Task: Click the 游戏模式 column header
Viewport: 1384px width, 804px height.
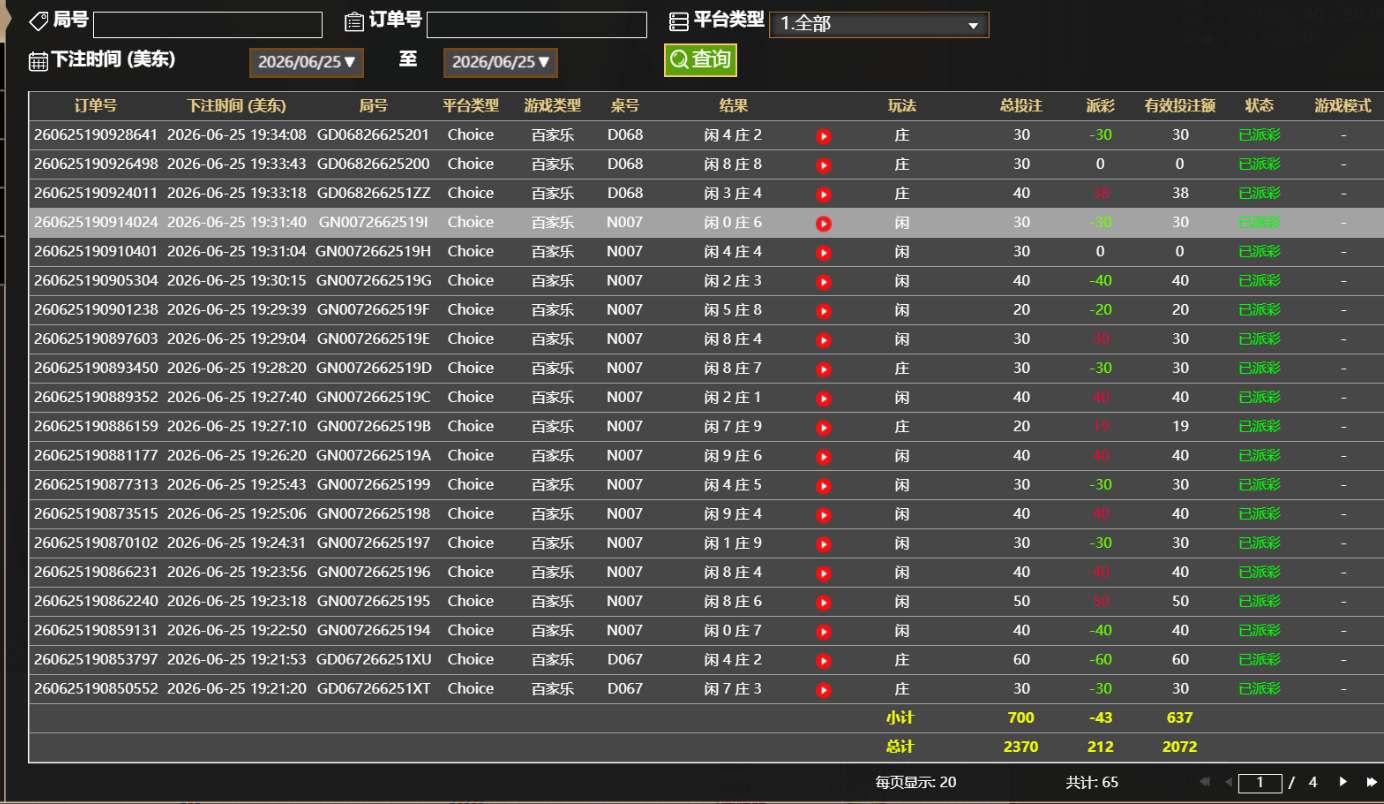Action: click(x=1343, y=105)
